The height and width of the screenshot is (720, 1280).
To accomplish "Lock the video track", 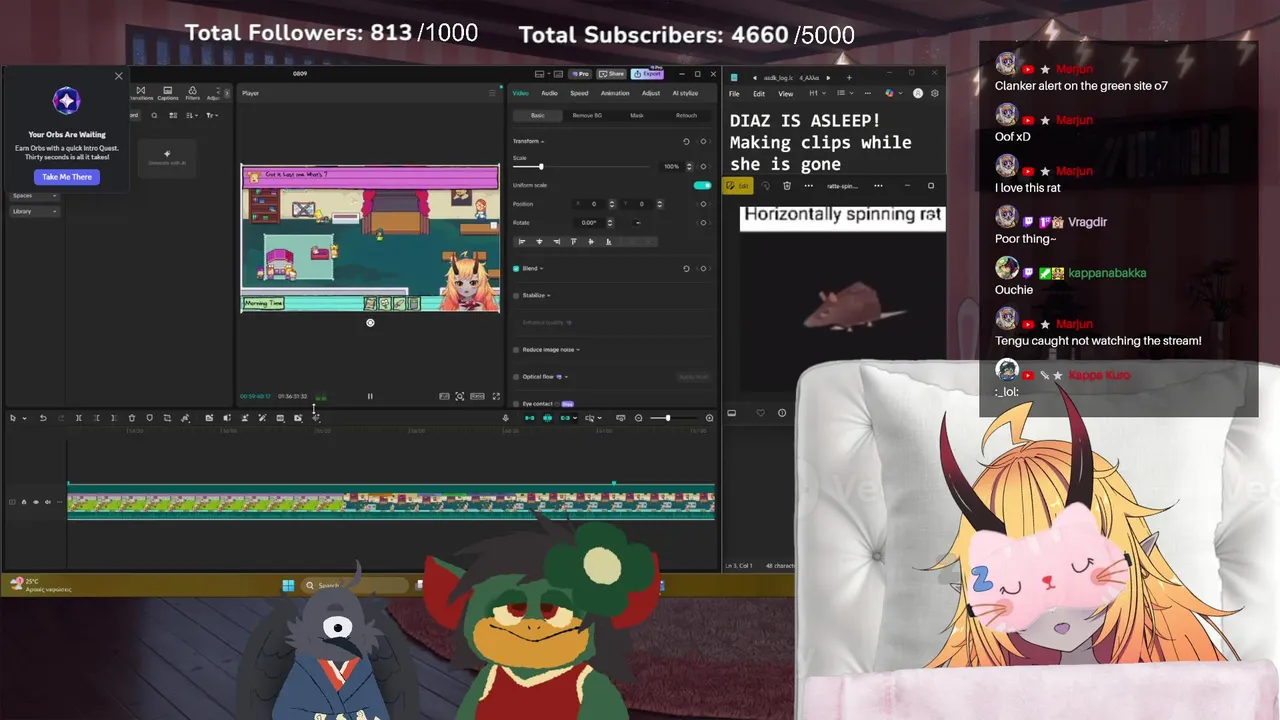I will (x=24, y=502).
